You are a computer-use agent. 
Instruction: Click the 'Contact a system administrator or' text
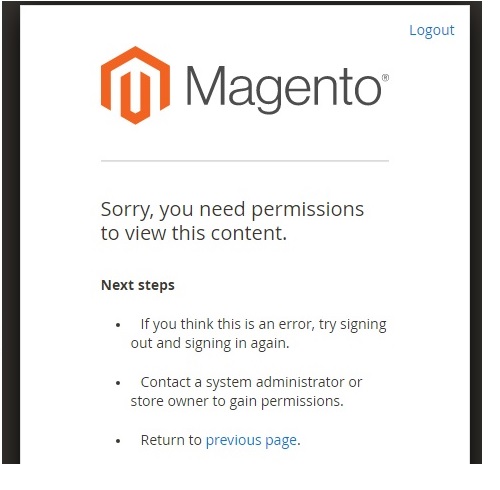click(x=251, y=382)
